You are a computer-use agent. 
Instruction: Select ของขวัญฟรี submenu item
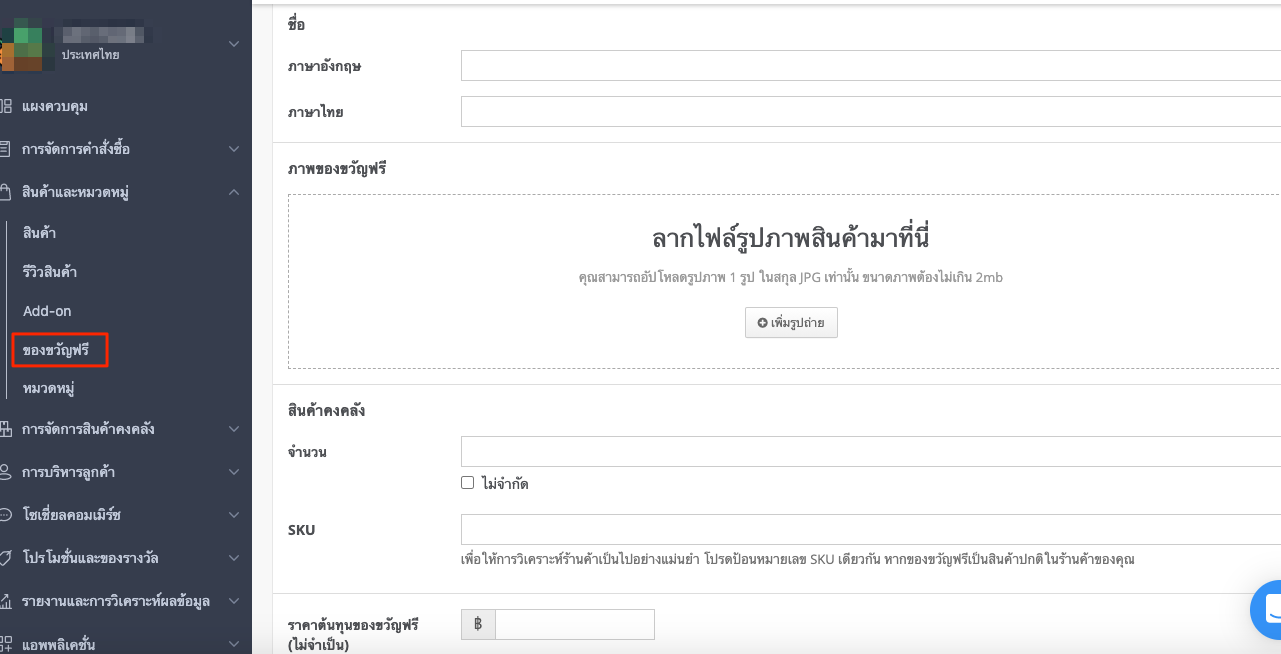point(56,350)
